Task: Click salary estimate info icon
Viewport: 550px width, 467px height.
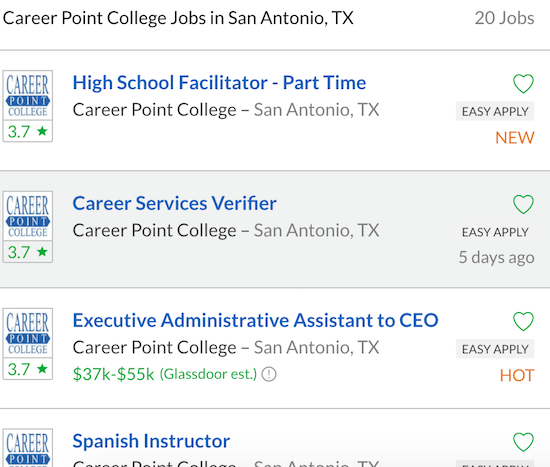Action: [x=269, y=374]
